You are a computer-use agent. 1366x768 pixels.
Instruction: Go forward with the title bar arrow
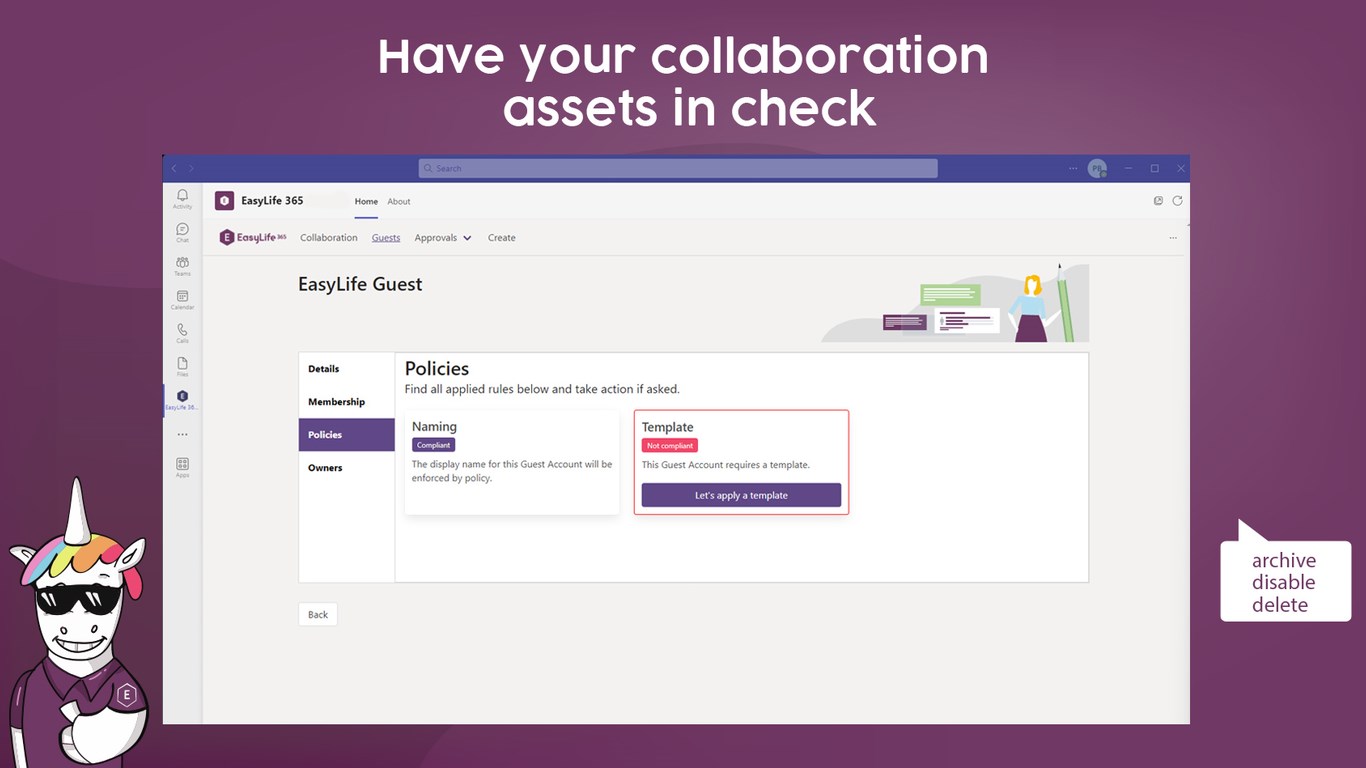click(192, 168)
